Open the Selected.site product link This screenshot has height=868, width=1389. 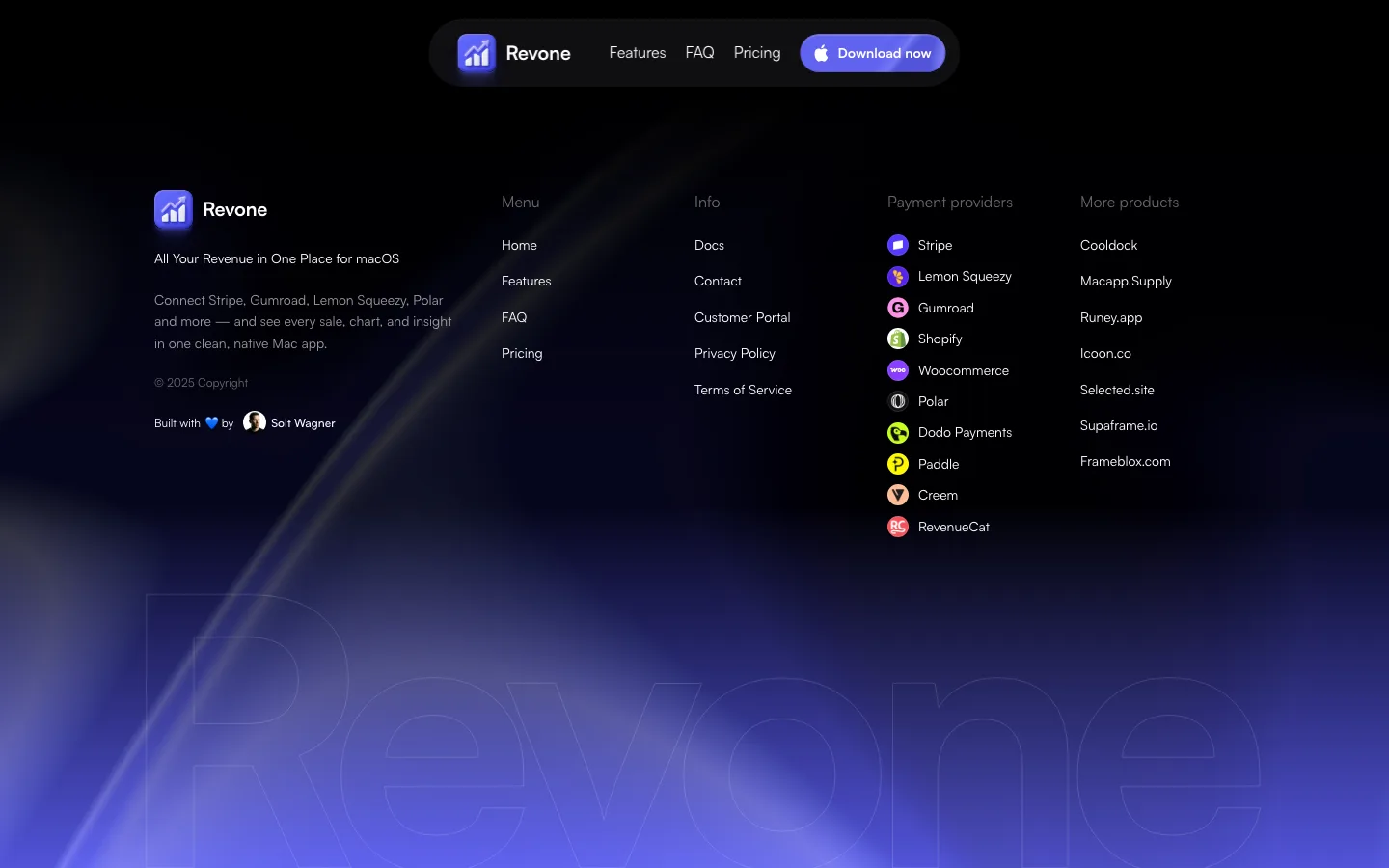pyautogui.click(x=1117, y=390)
